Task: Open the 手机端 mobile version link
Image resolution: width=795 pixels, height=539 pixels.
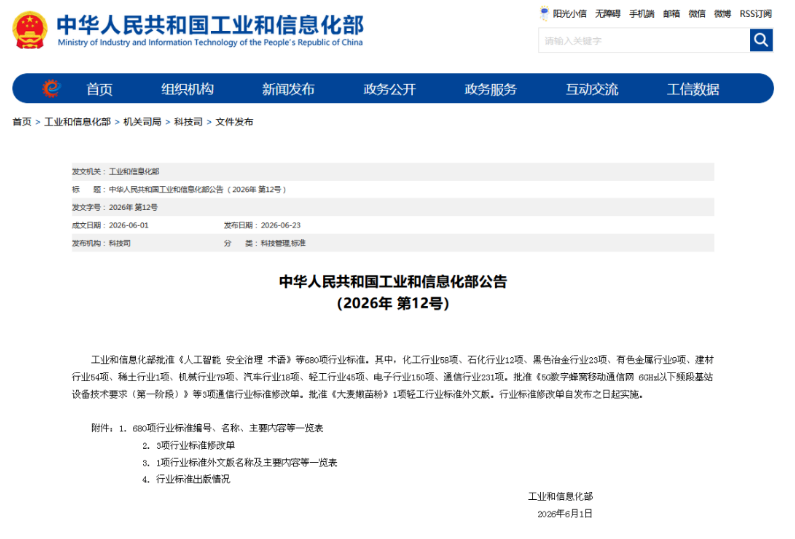Action: tap(642, 14)
